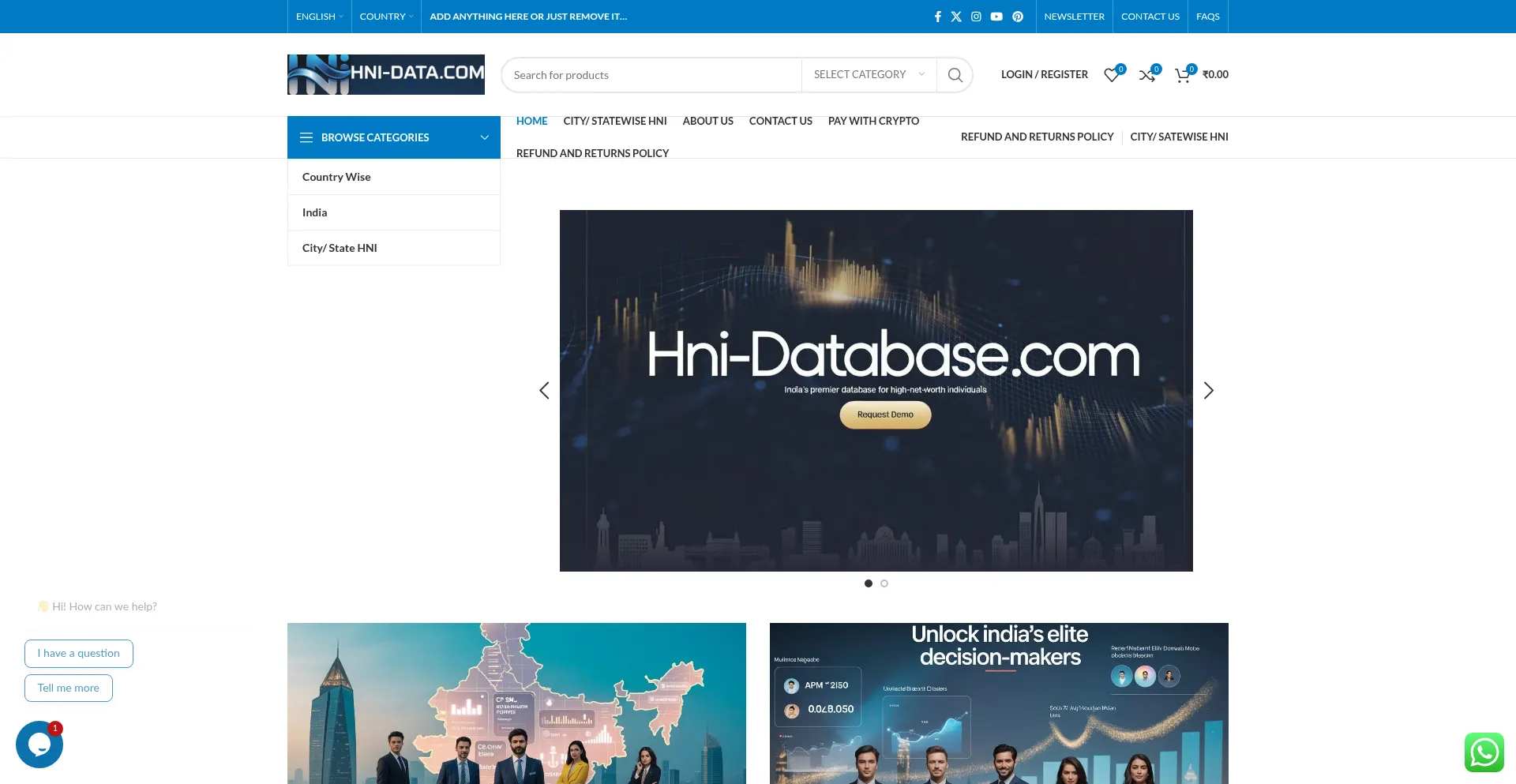Open the Instagram social icon

[x=976, y=17]
